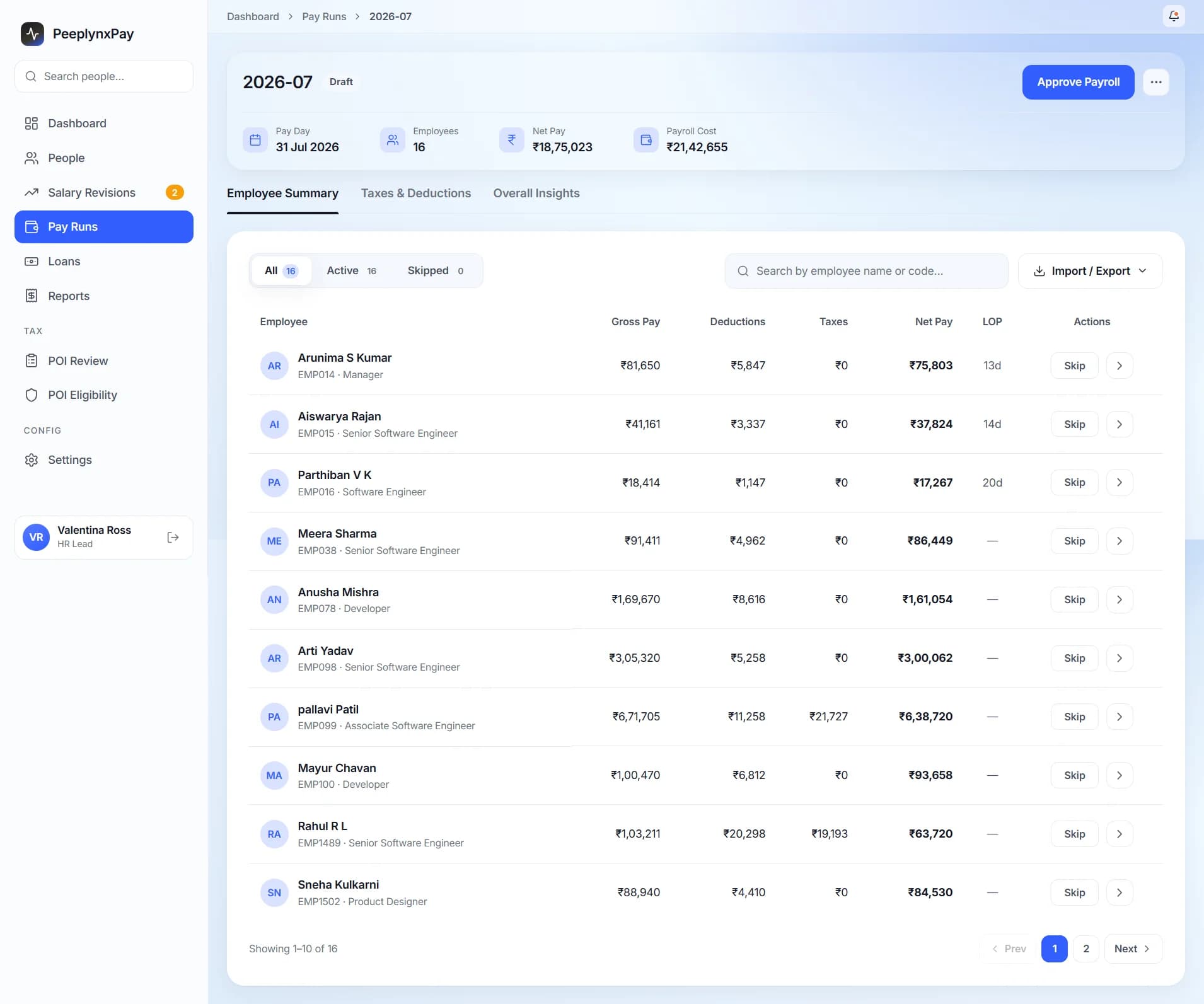Click the Pay Runs breadcrumb link

tap(324, 16)
